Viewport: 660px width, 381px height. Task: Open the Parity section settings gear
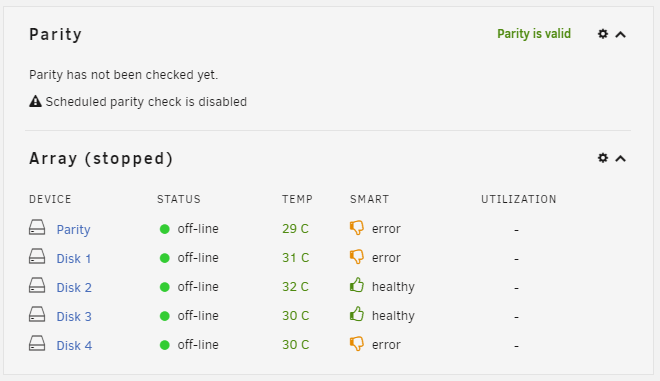(603, 34)
